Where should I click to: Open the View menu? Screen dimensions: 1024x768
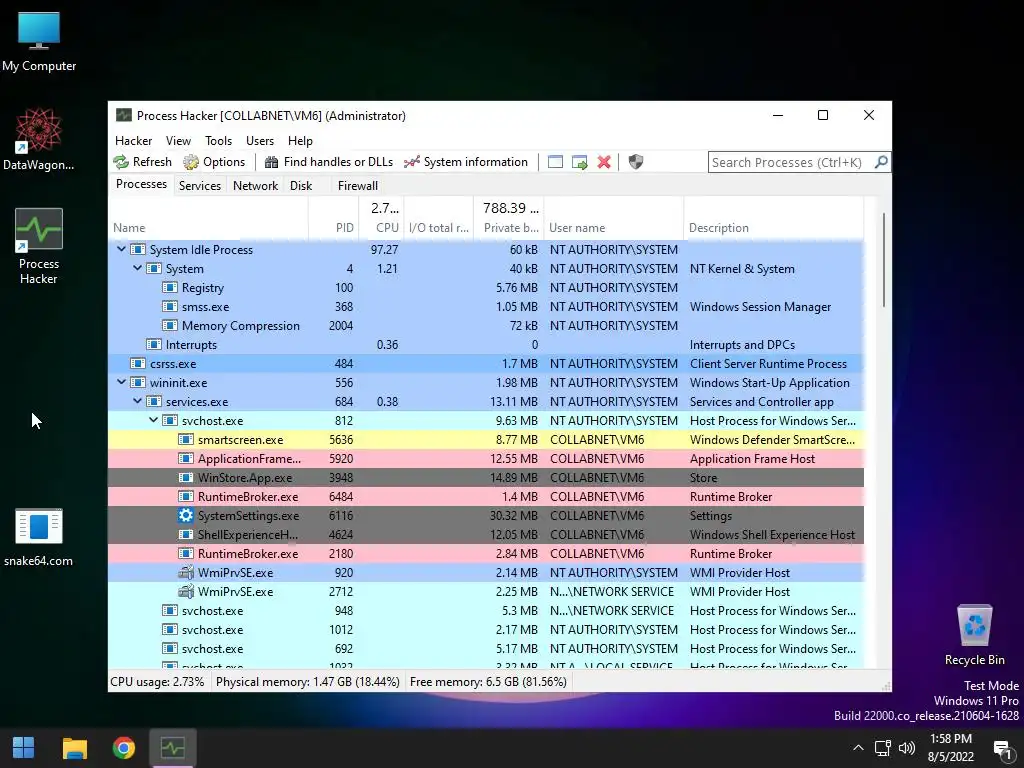[178, 140]
